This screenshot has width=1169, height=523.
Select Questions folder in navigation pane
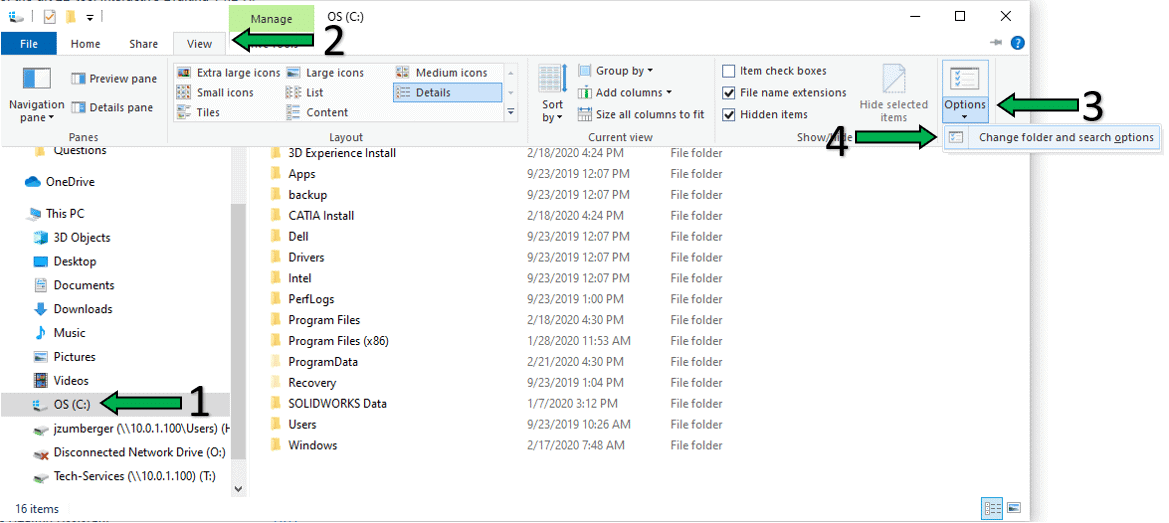[71, 151]
